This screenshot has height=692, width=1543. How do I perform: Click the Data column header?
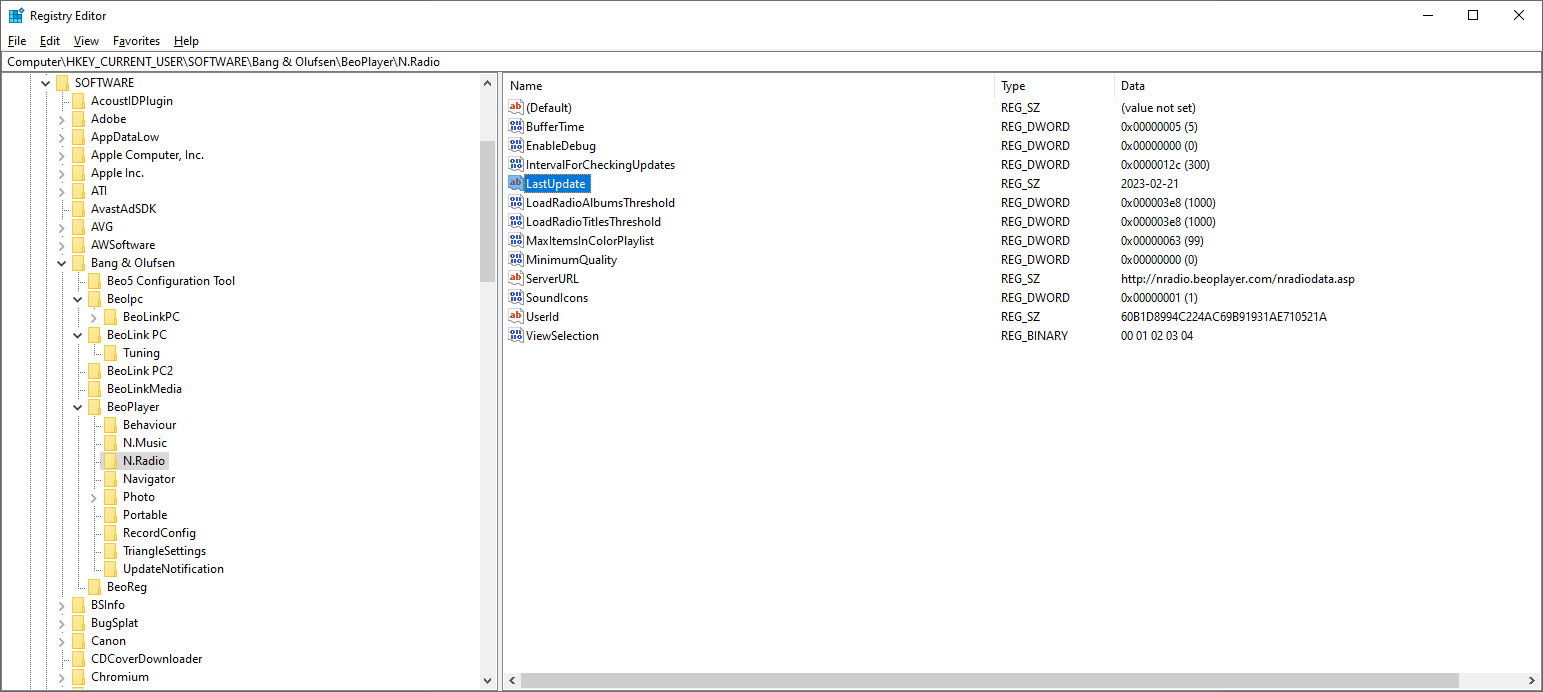[x=1325, y=86]
